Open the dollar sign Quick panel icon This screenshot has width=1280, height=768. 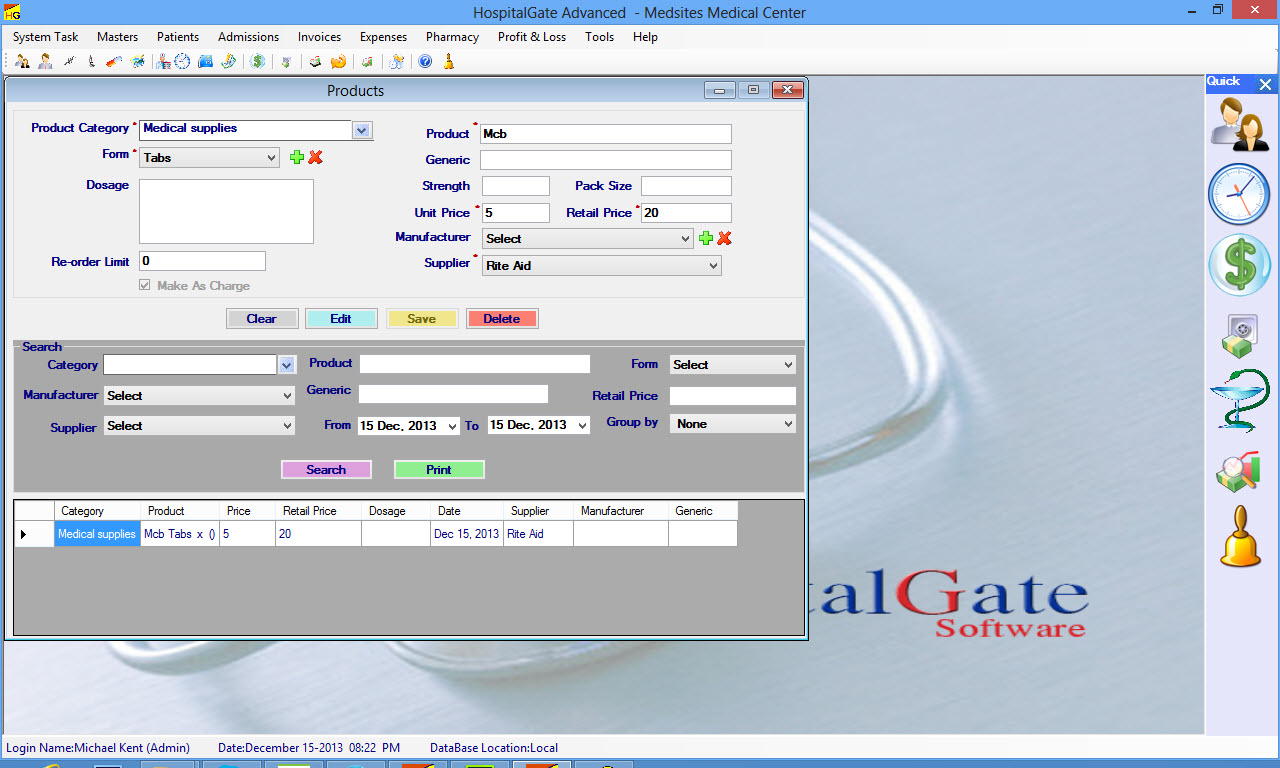pyautogui.click(x=1238, y=265)
